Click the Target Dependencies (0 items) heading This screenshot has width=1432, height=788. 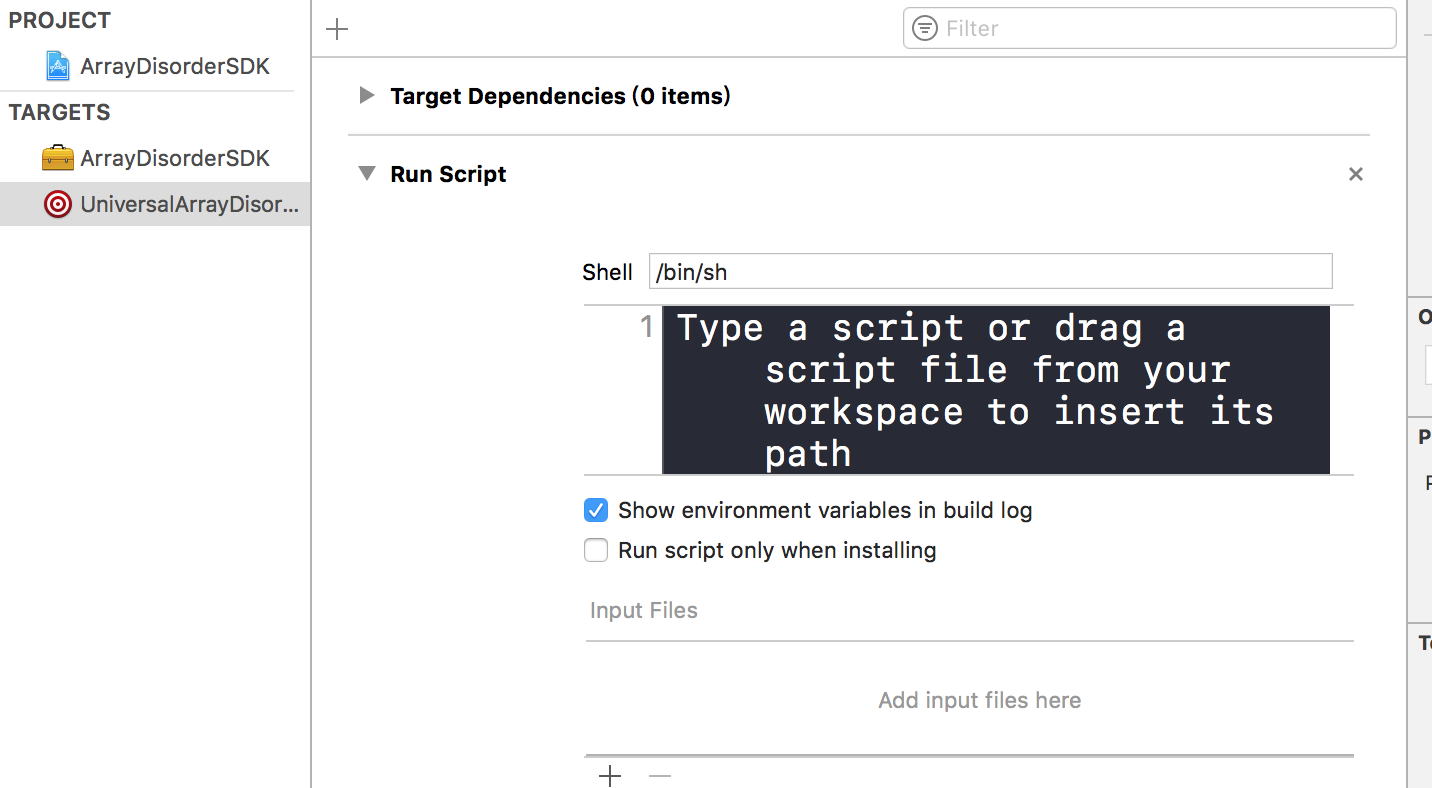tap(560, 96)
